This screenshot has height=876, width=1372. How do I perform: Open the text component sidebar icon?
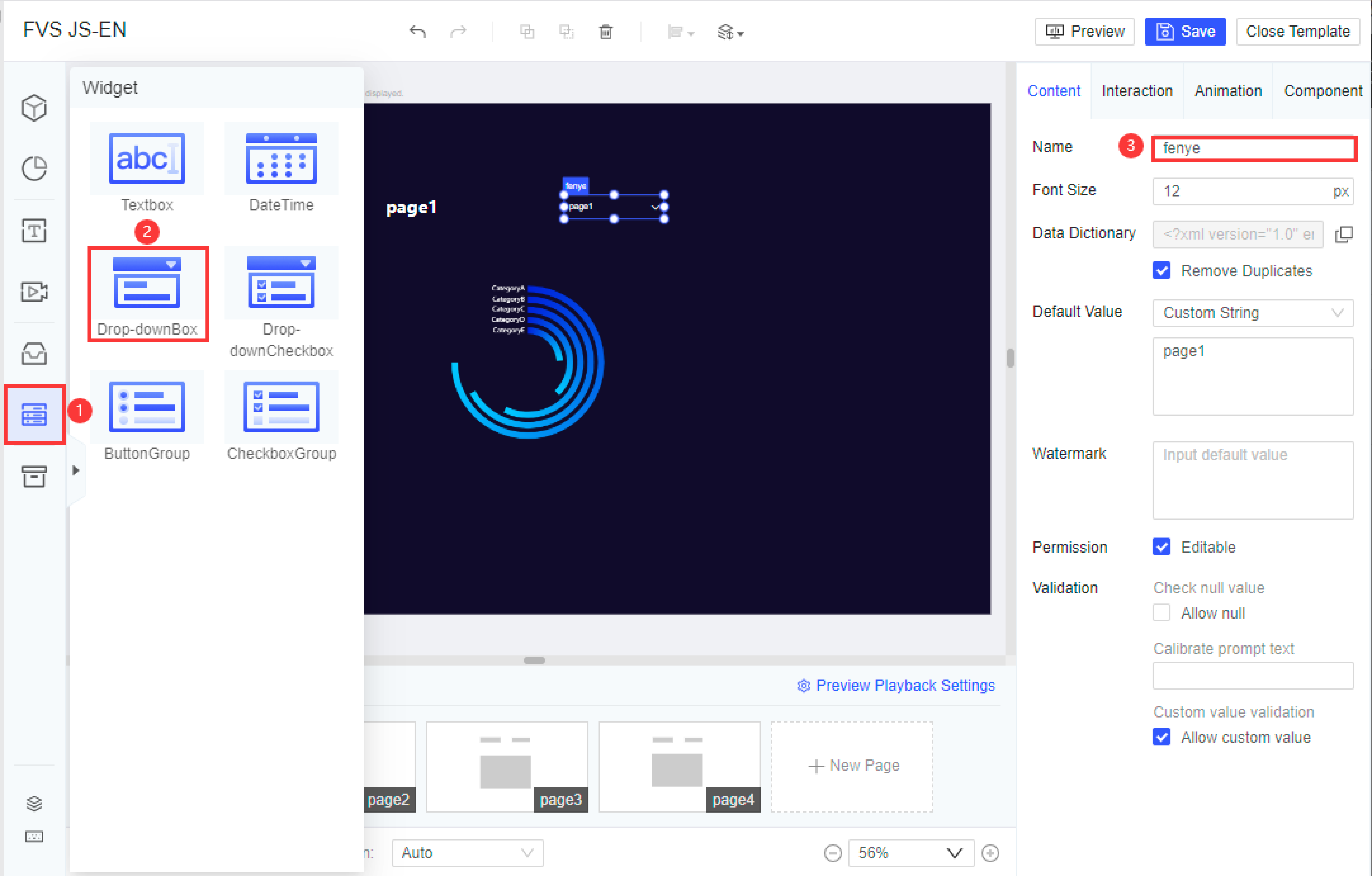(34, 231)
